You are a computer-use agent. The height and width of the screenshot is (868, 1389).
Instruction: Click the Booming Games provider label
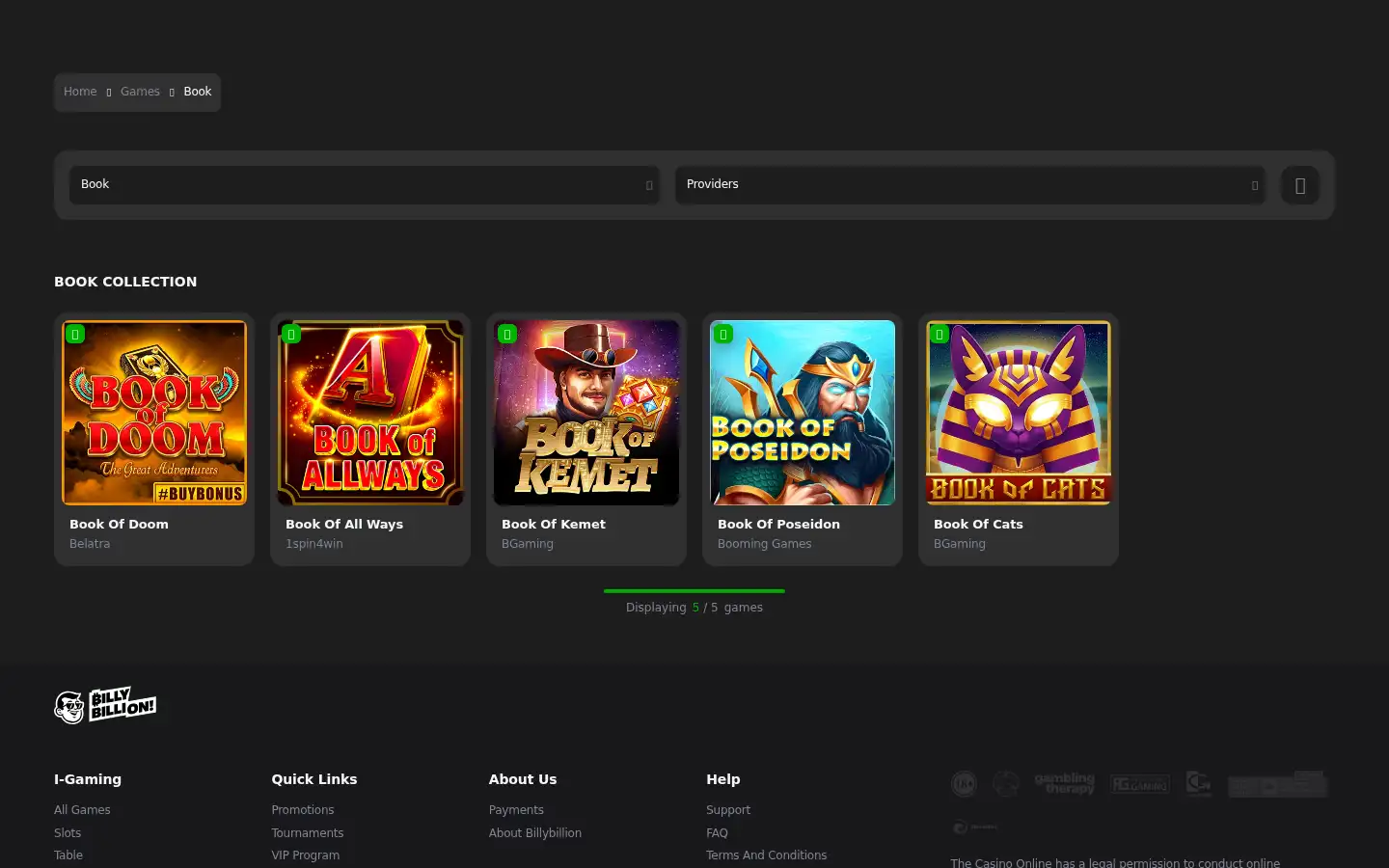point(765,544)
